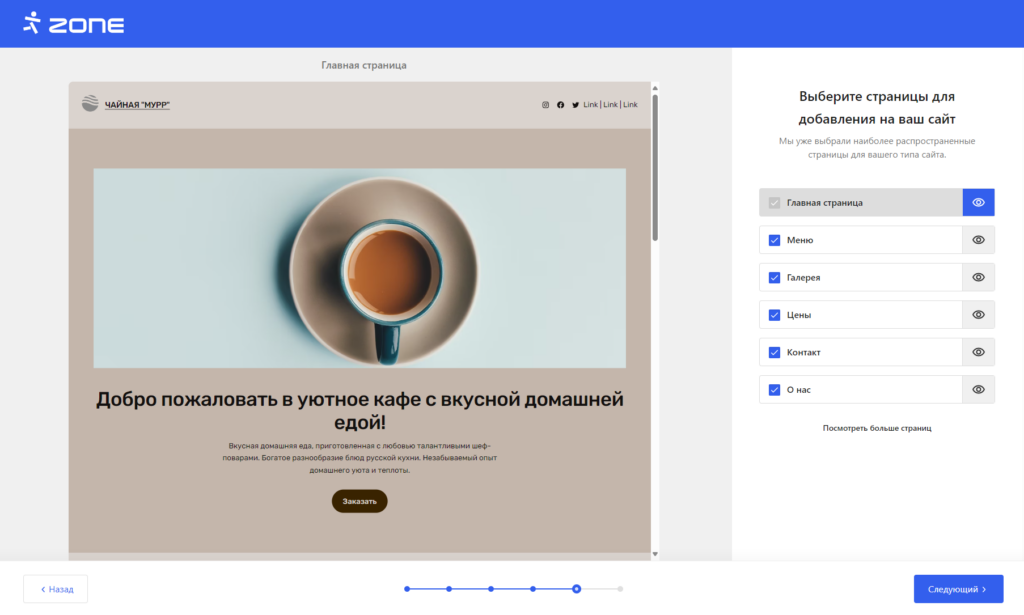Image resolution: width=1024 pixels, height=615 pixels.
Task: Uncheck the О нас checkbox
Action: [x=773, y=389]
